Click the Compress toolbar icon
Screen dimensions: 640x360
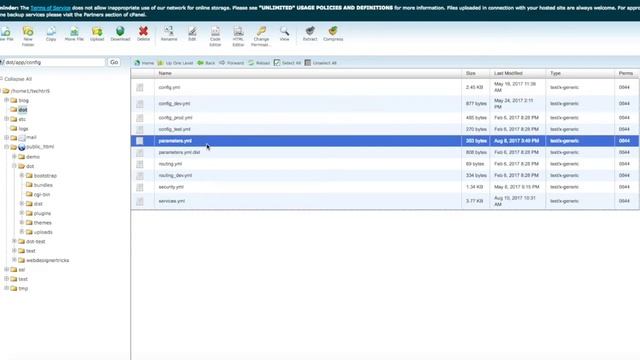[x=333, y=31]
